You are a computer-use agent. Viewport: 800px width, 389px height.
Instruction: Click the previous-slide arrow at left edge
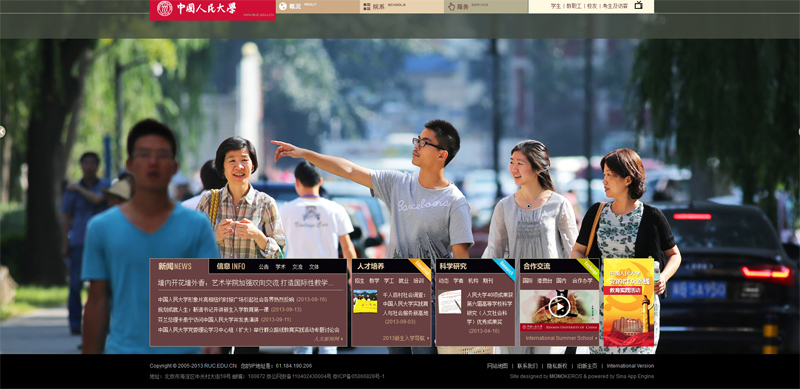tap(2, 132)
